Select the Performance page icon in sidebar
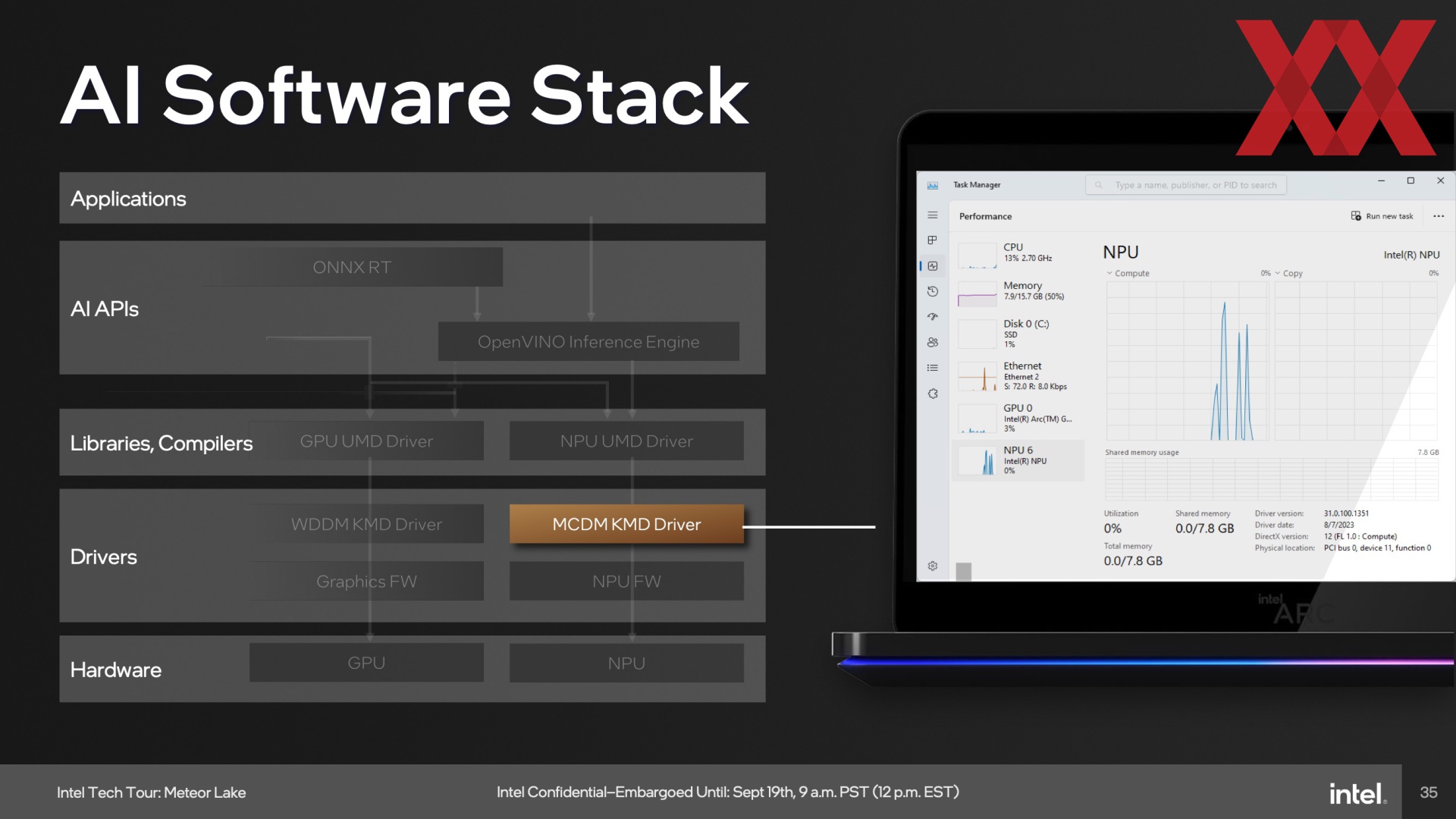The image size is (1456, 819). tap(933, 266)
